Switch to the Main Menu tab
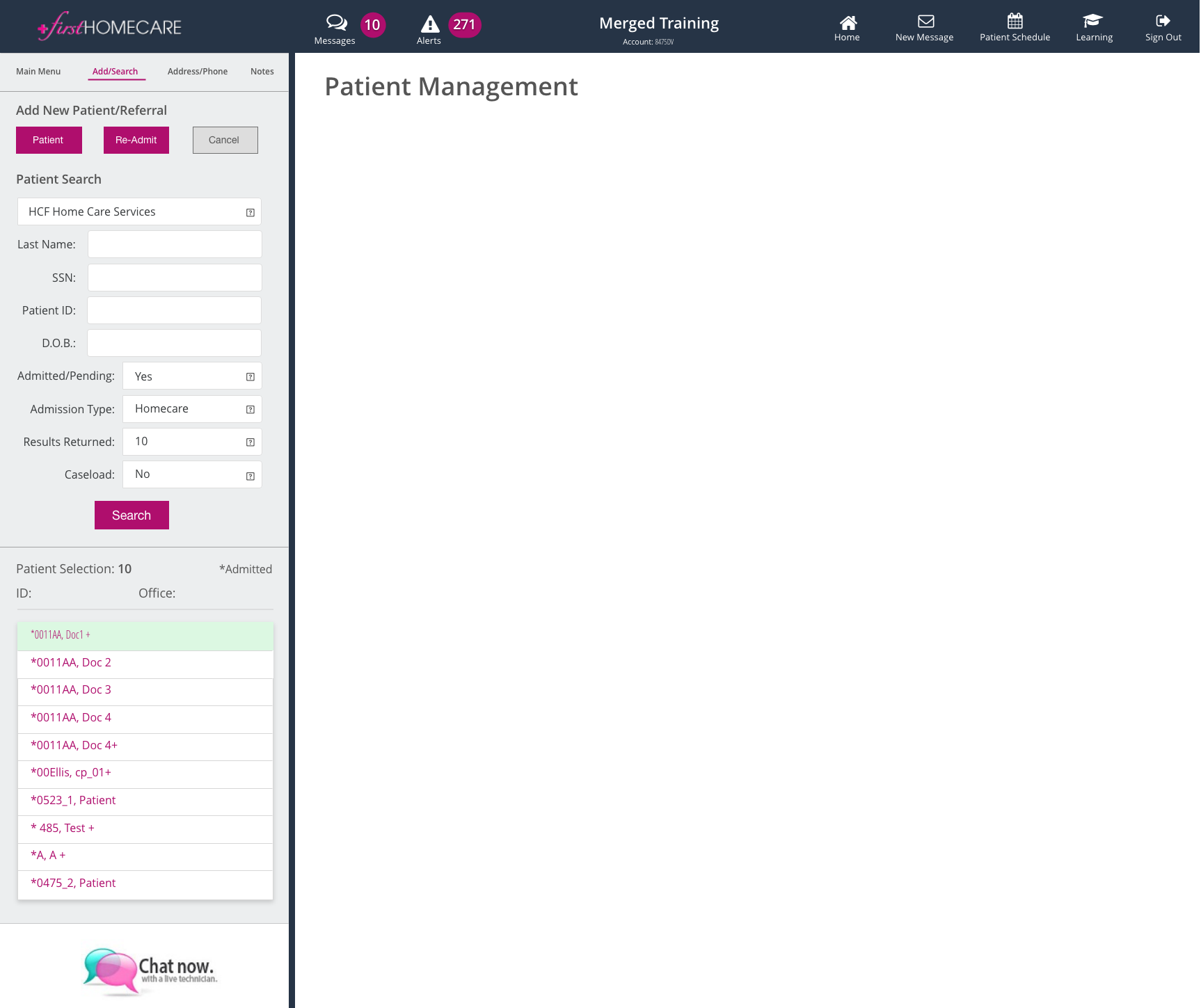This screenshot has height=1008, width=1201. (38, 72)
